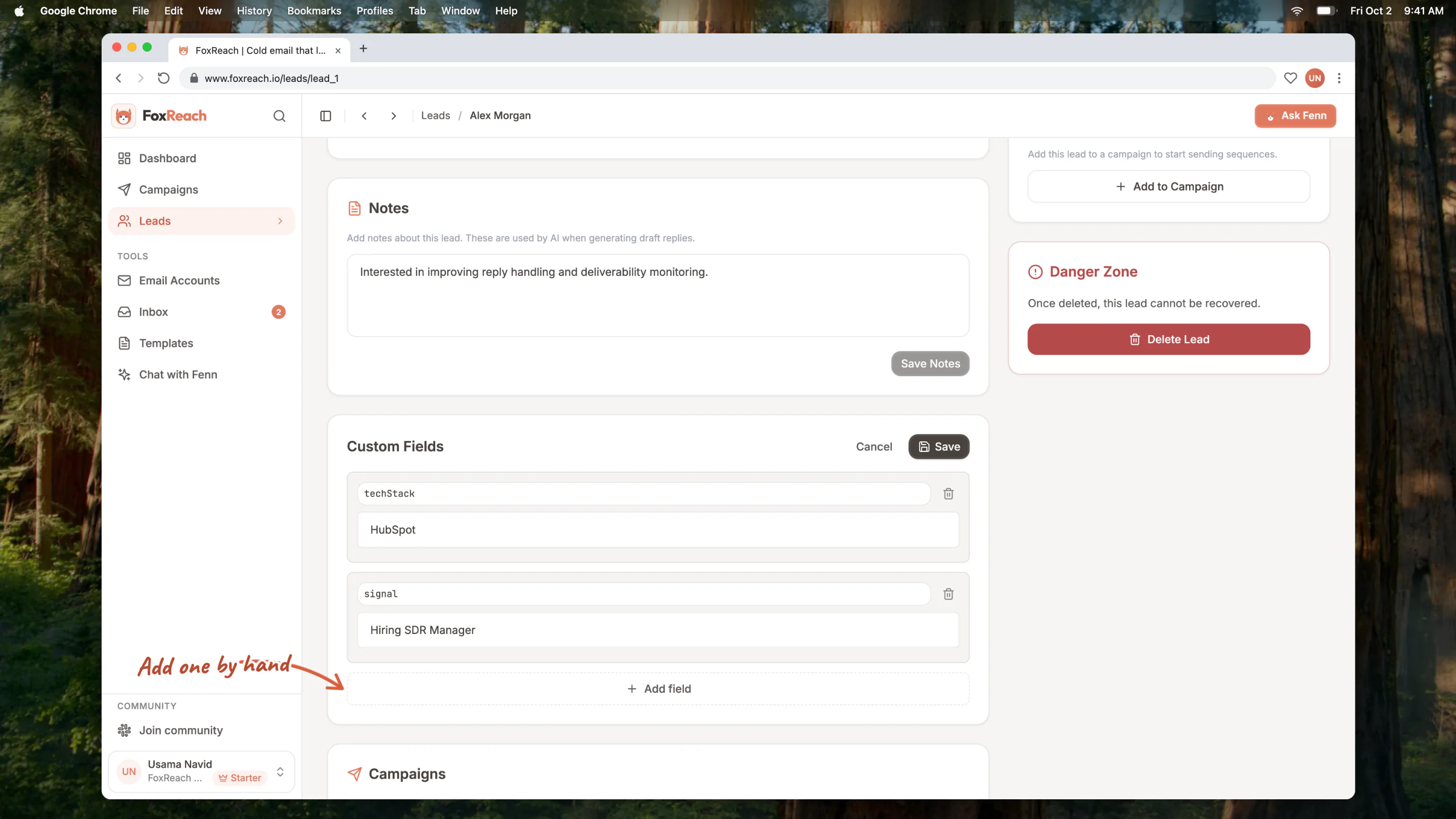Click the browser back arrow
The image size is (1456, 819).
tap(119, 78)
